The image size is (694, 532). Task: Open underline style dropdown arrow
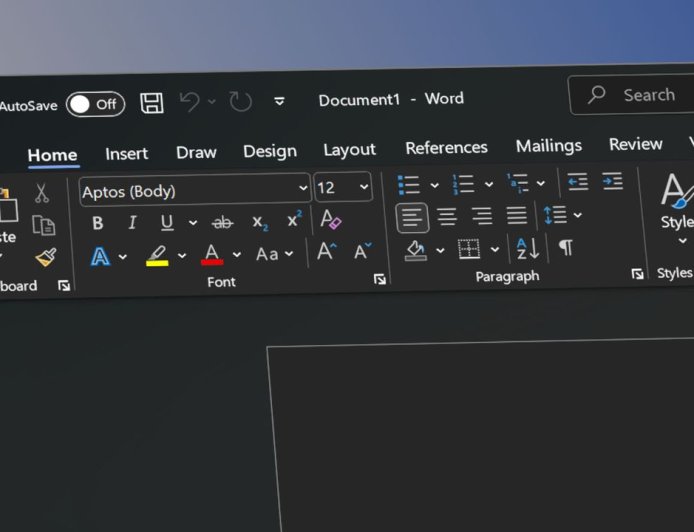tap(193, 222)
